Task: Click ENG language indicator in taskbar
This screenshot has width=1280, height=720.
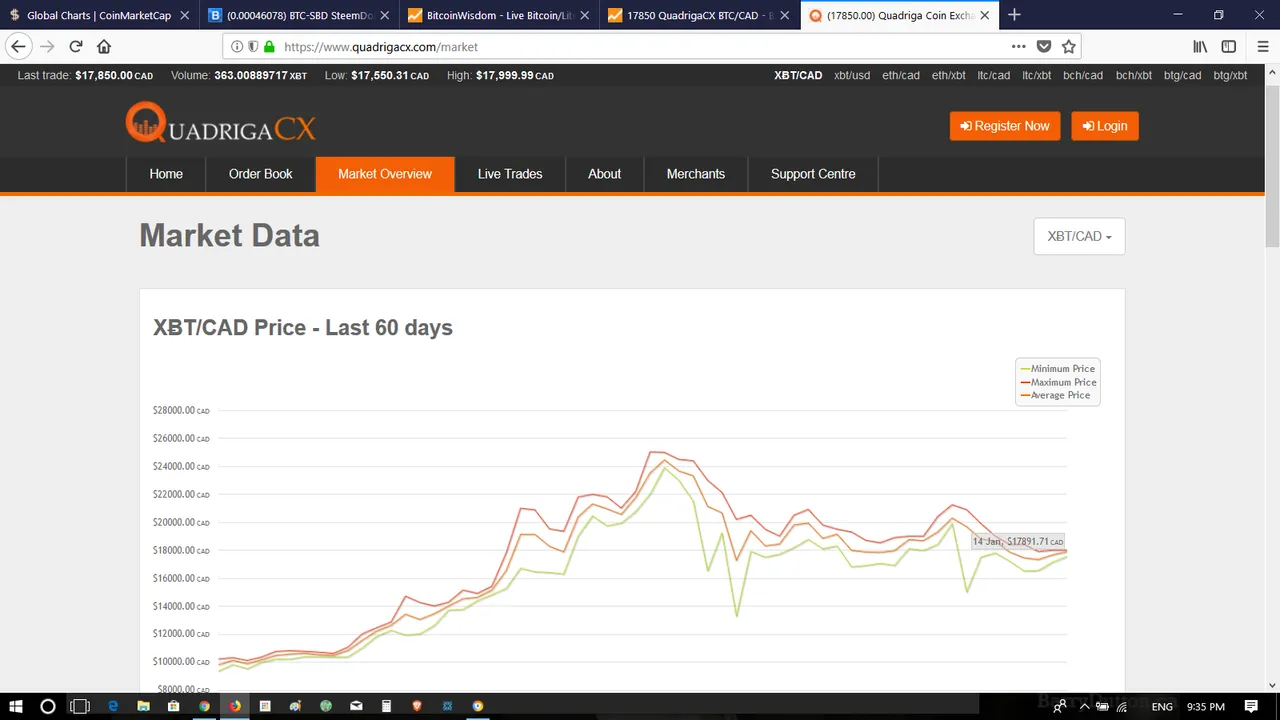Action: coord(1162,706)
